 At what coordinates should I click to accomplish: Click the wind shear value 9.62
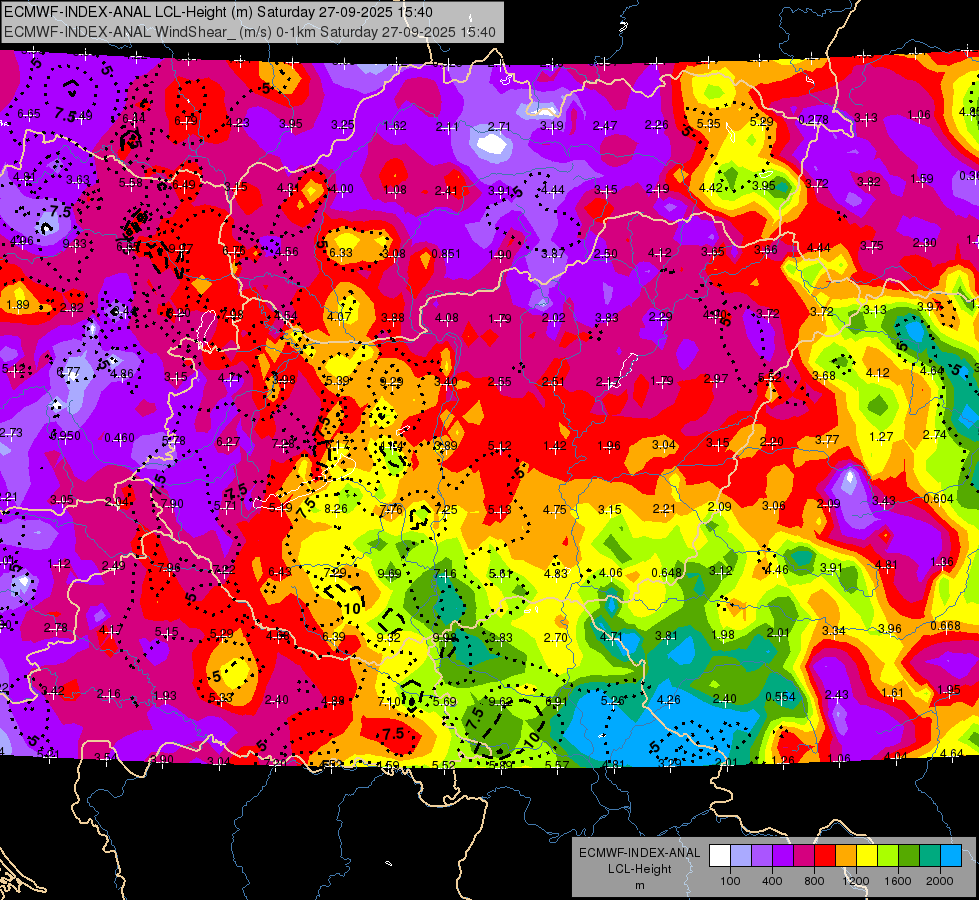coord(501,701)
